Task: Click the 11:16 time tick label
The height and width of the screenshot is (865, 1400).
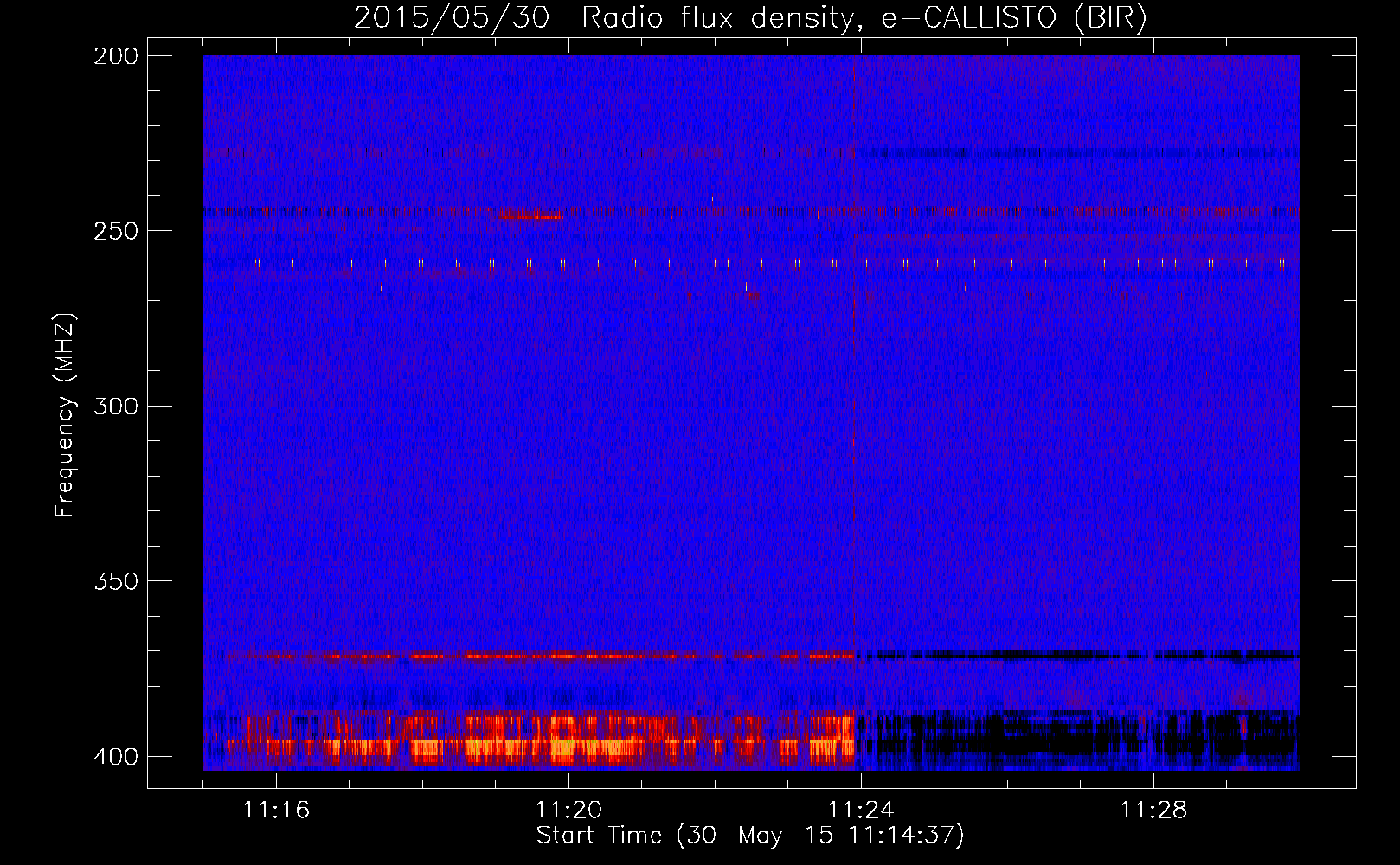Action: pos(276,811)
